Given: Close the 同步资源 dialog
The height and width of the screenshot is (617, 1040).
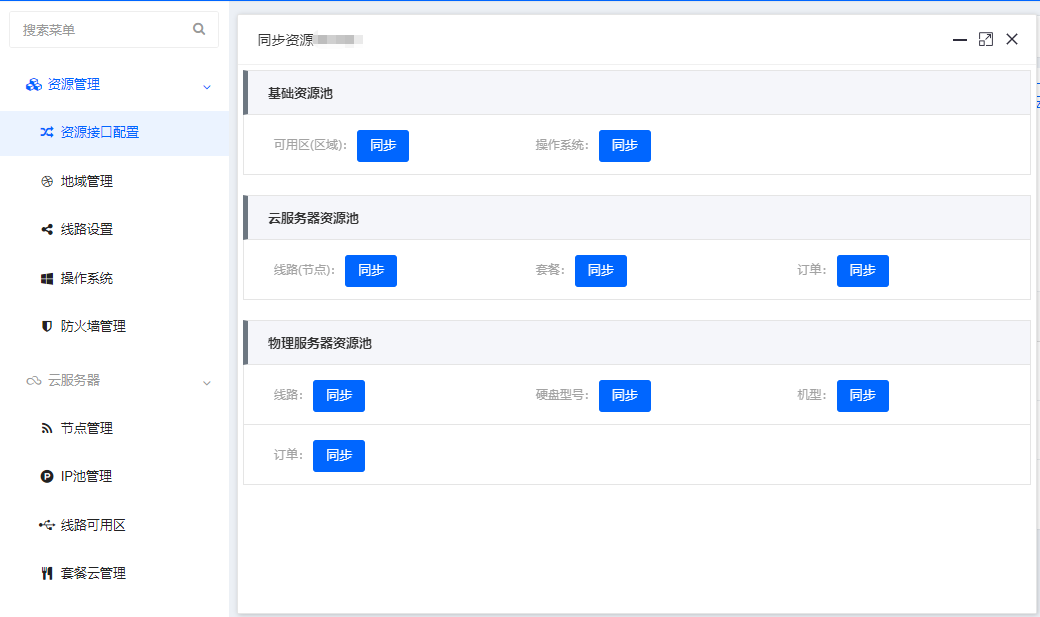Looking at the screenshot, I should [x=1012, y=39].
